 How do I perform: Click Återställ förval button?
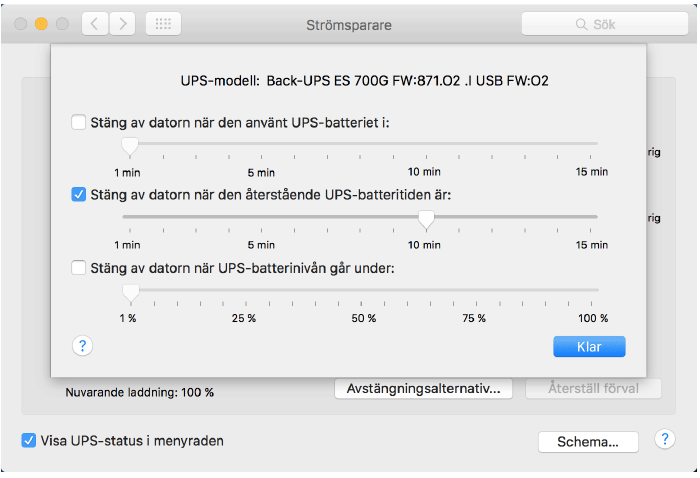pos(591,388)
